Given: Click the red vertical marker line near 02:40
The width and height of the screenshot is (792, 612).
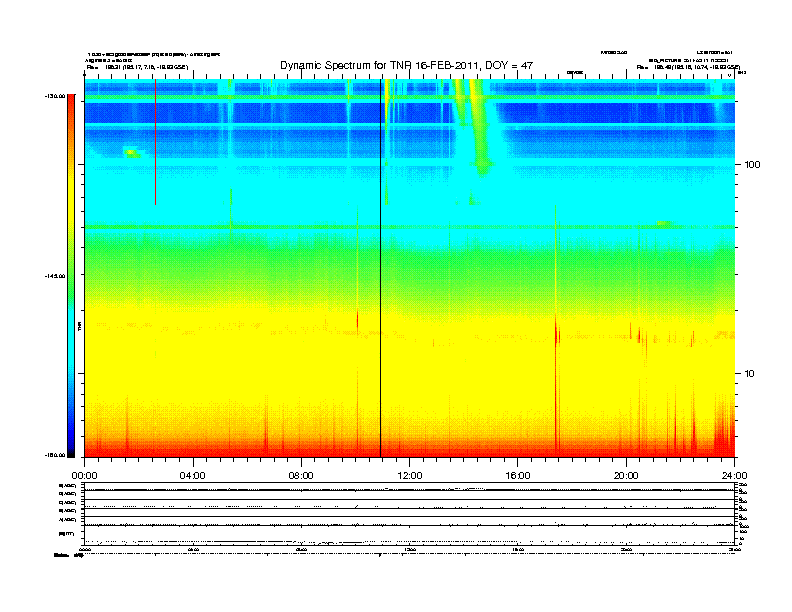Looking at the screenshot, I should click(156, 142).
